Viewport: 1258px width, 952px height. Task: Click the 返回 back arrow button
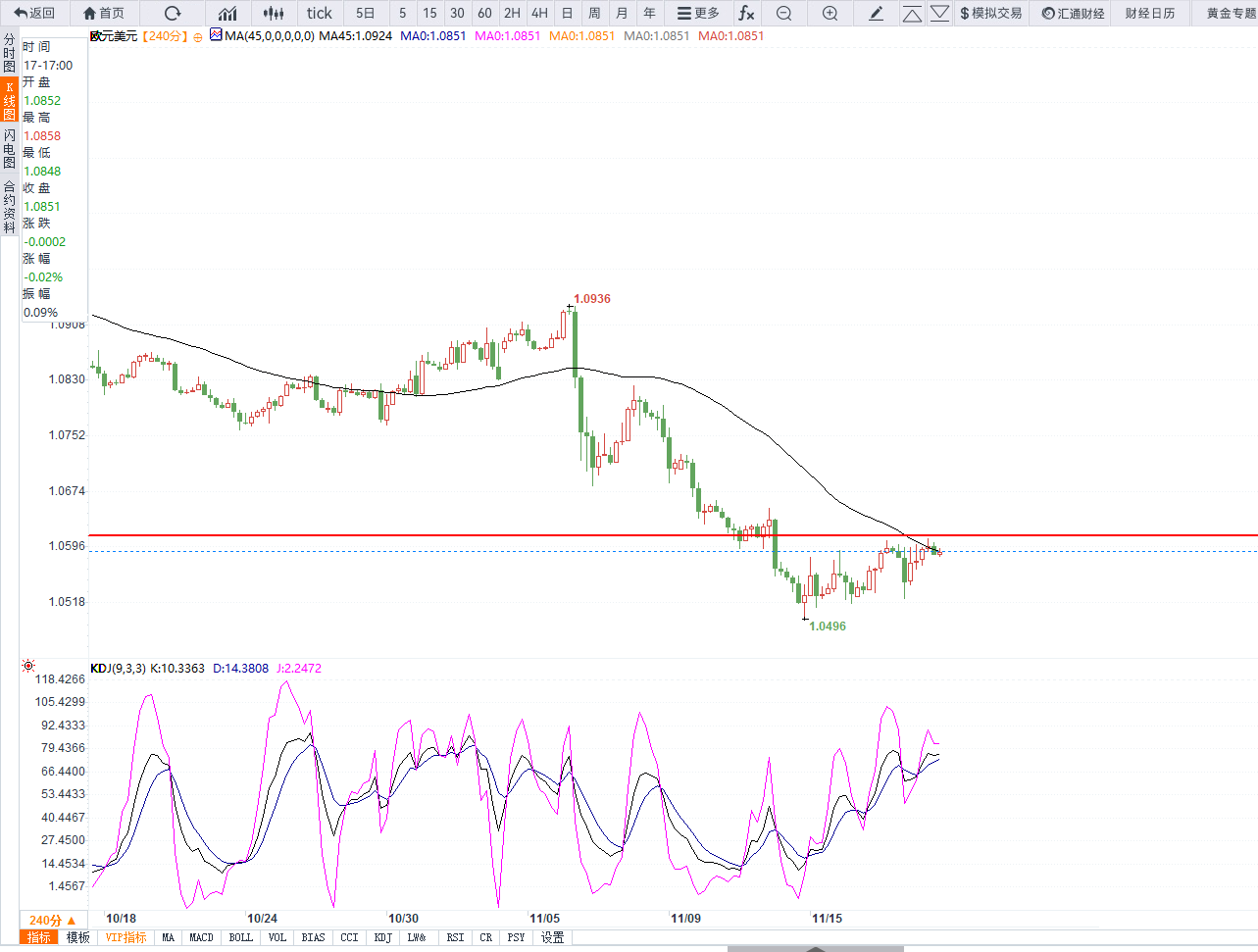(34, 13)
